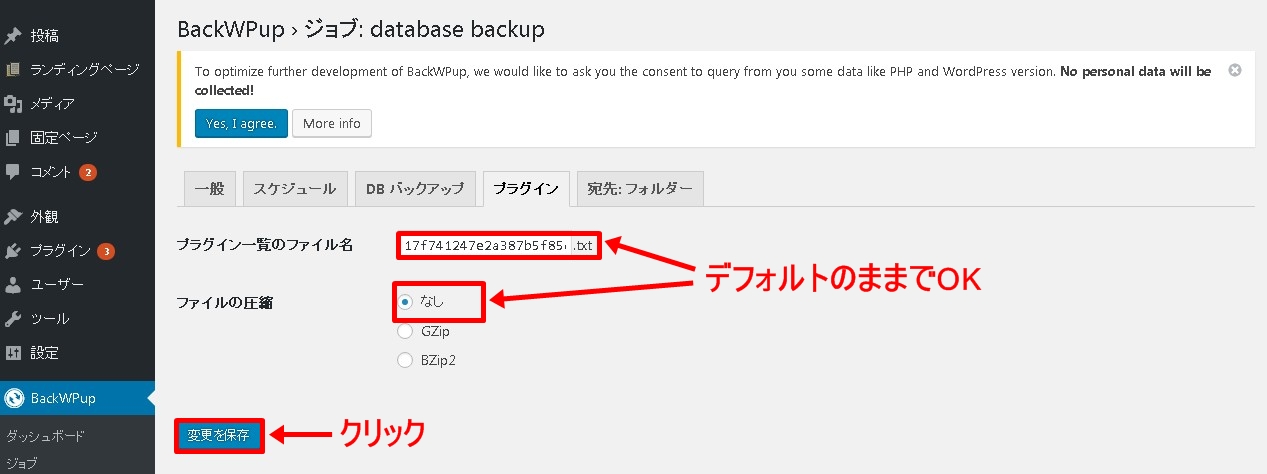This screenshot has height=474, width=1267.
Task: Select the なし compression radio button
Action: (405, 301)
